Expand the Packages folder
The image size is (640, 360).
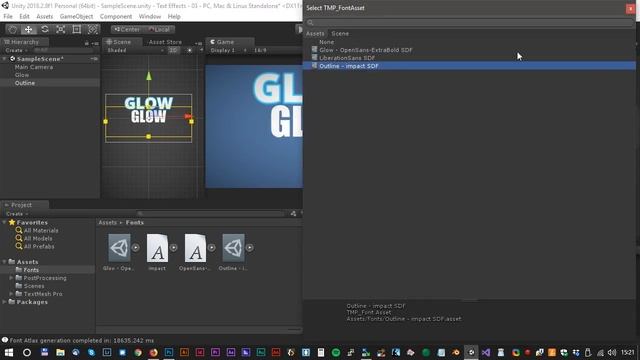coord(4,302)
